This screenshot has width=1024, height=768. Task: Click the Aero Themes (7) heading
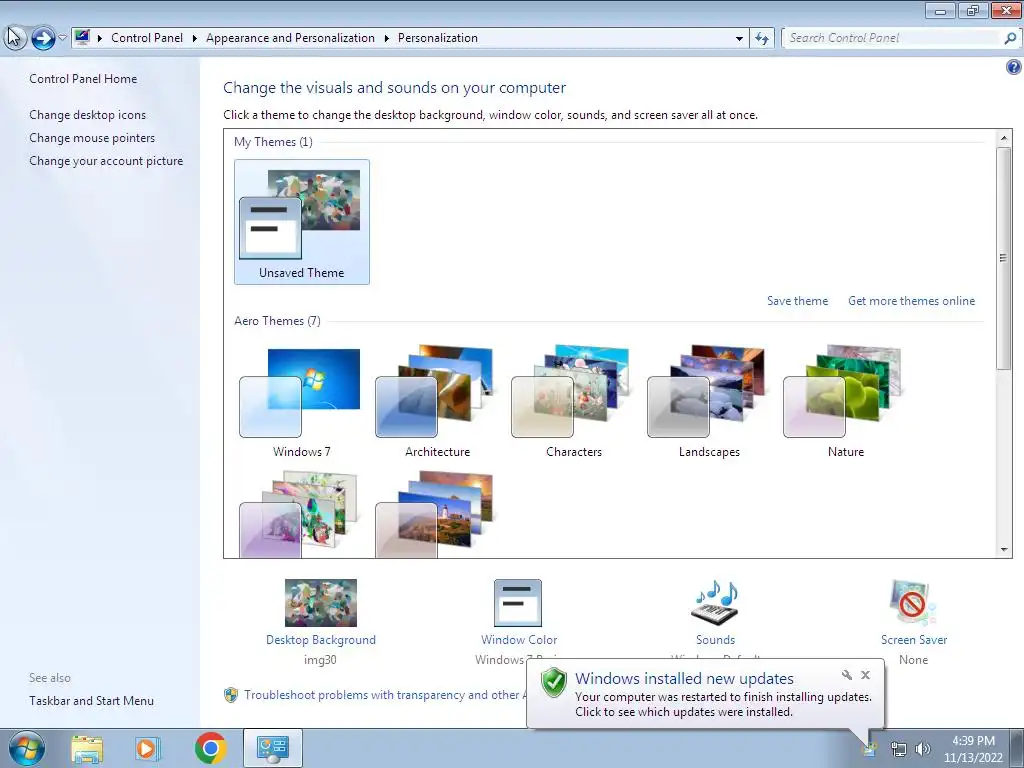(277, 321)
